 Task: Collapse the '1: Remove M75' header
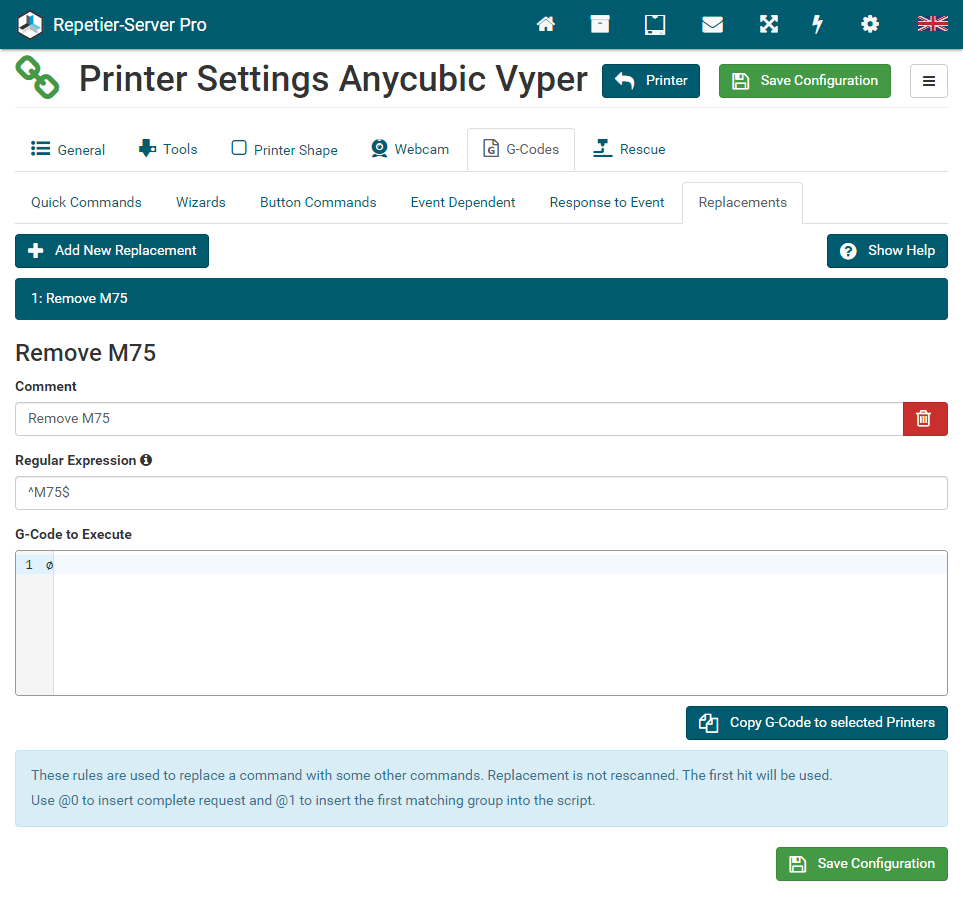pos(481,299)
